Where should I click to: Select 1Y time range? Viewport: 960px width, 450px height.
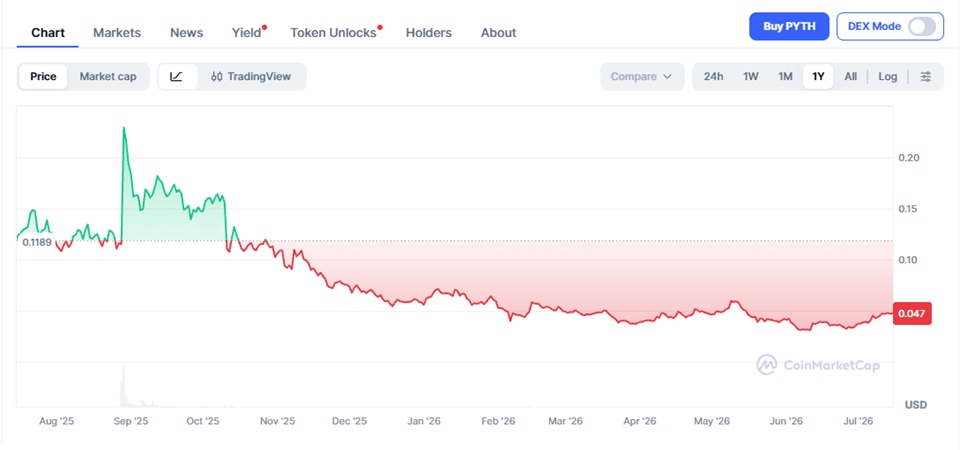[818, 77]
